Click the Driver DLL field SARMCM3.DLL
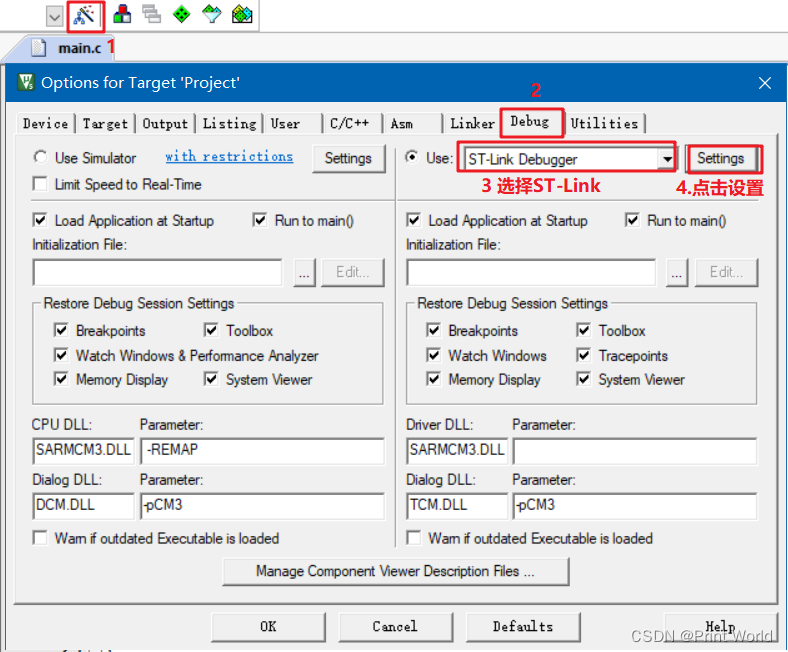The width and height of the screenshot is (788, 652). click(457, 450)
